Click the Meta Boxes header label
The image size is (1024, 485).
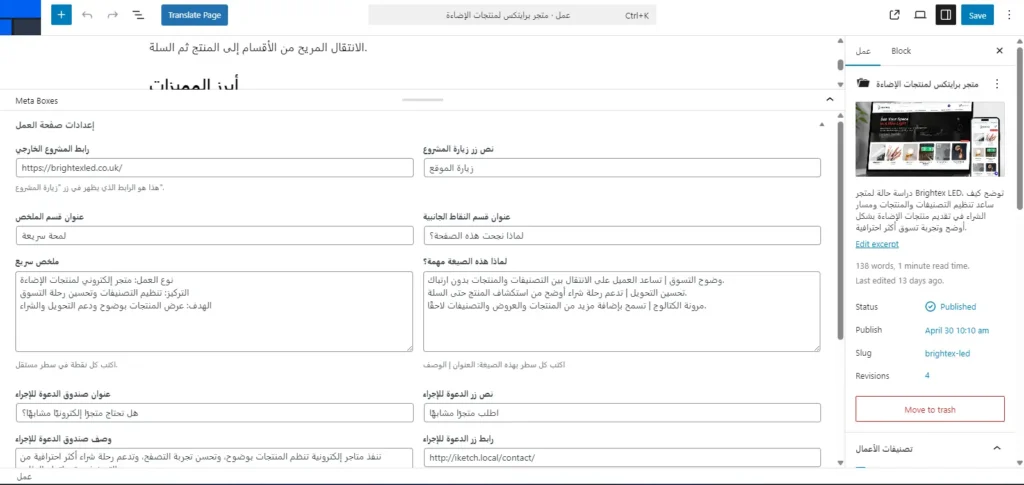37,101
